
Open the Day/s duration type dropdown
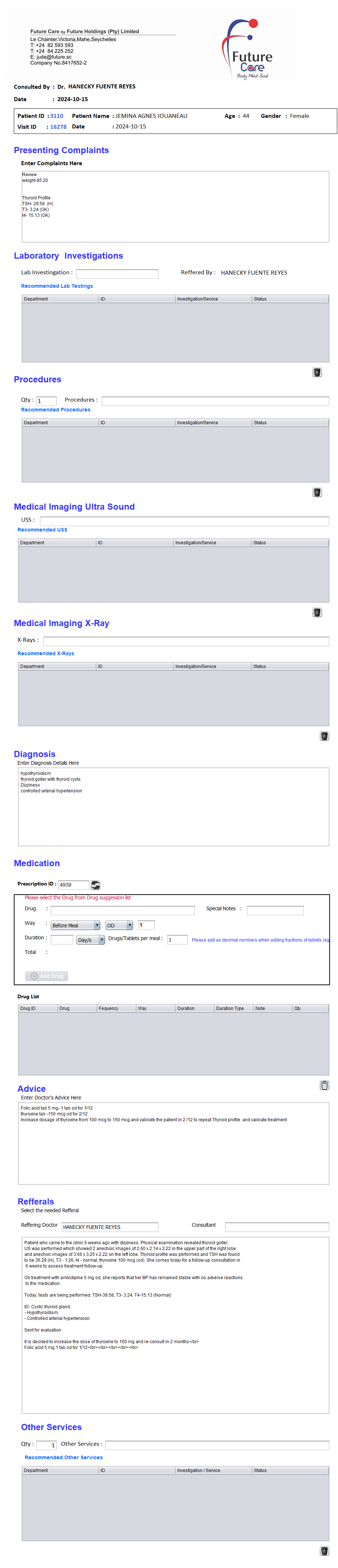(x=90, y=940)
